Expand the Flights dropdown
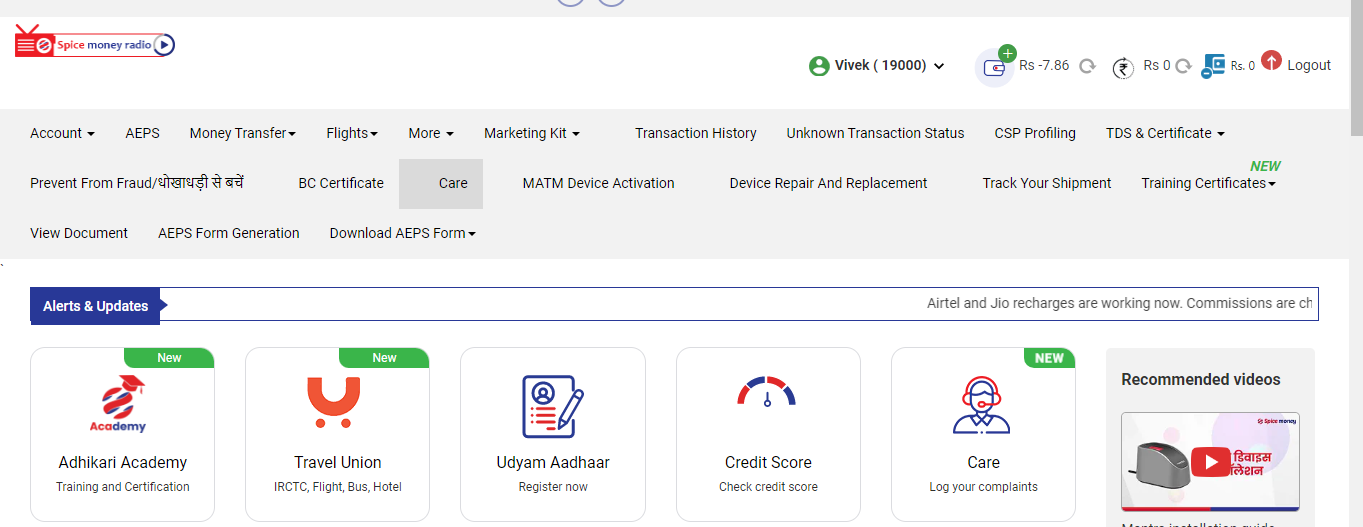 pyautogui.click(x=352, y=133)
